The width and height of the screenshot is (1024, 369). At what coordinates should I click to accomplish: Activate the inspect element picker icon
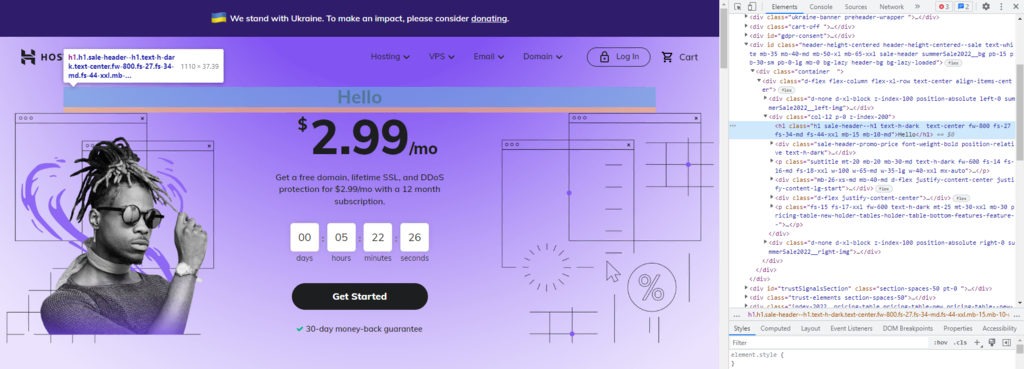pos(737,7)
